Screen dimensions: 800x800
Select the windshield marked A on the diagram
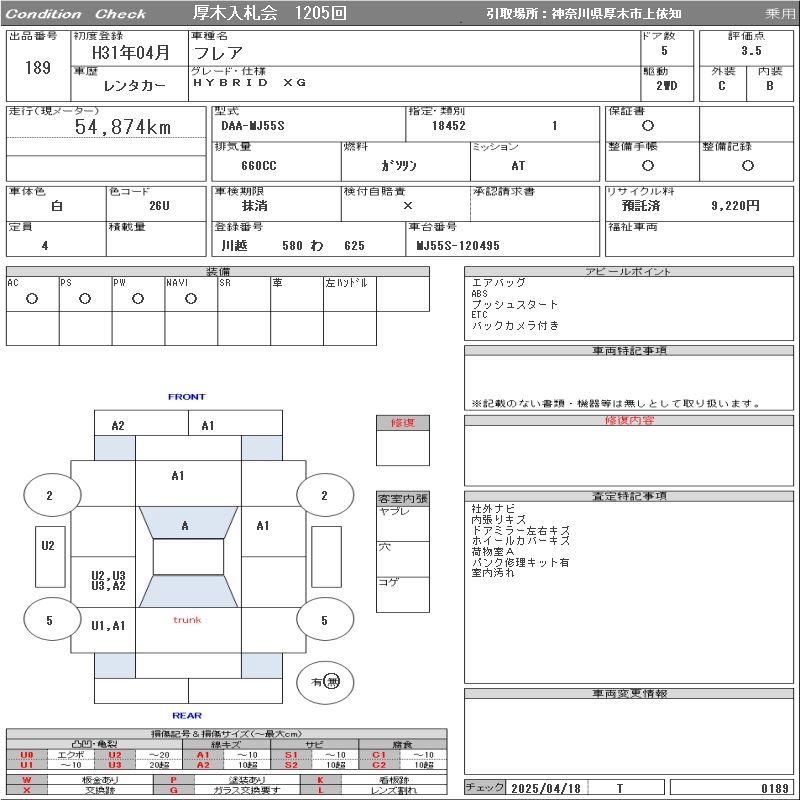[x=185, y=525]
